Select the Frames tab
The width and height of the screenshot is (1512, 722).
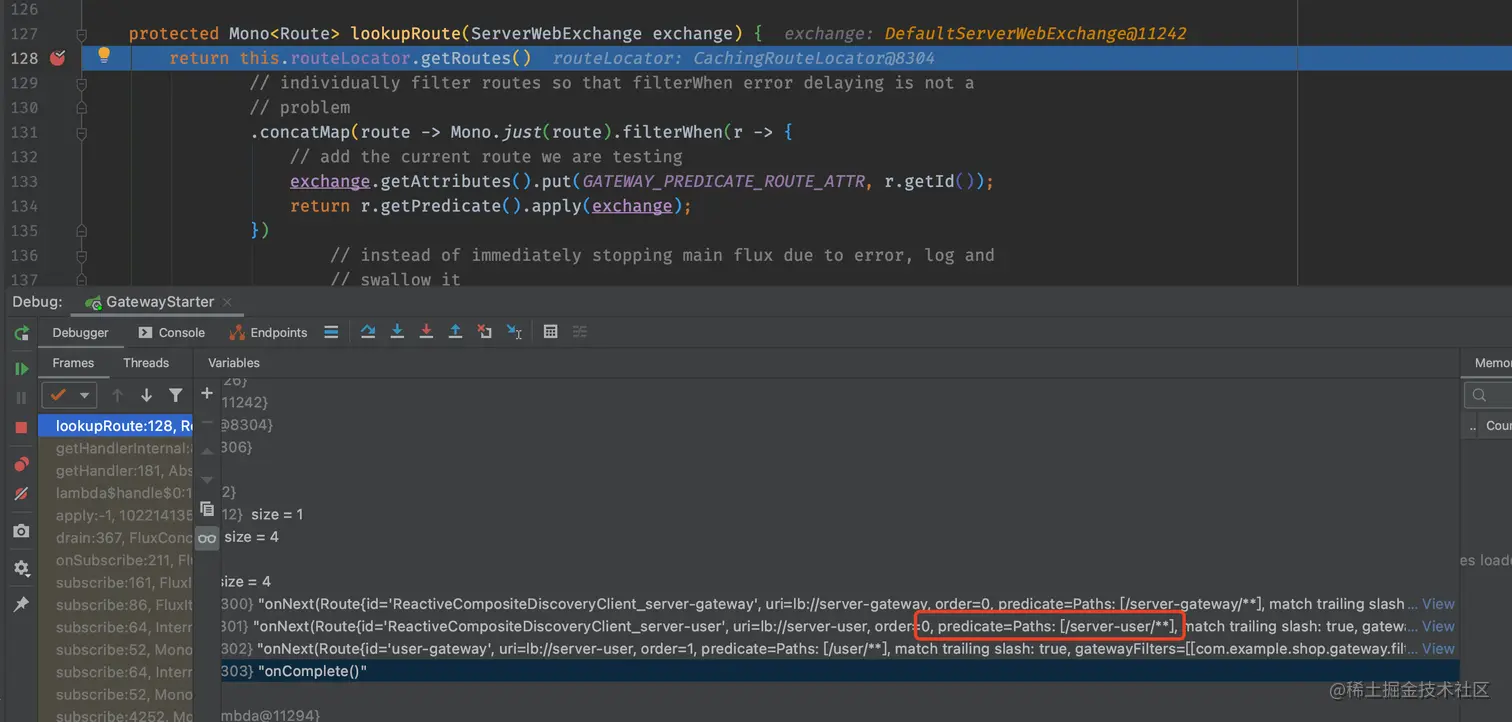click(x=73, y=363)
